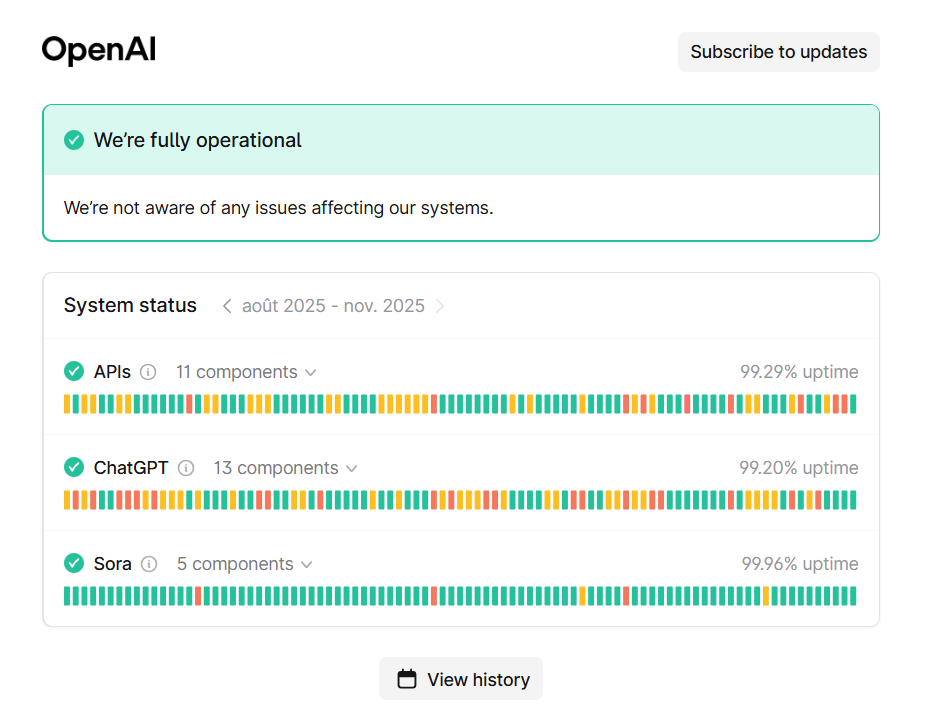Viewport: 951px width, 712px height.
Task: Go to next date range with right chevron
Action: click(440, 306)
